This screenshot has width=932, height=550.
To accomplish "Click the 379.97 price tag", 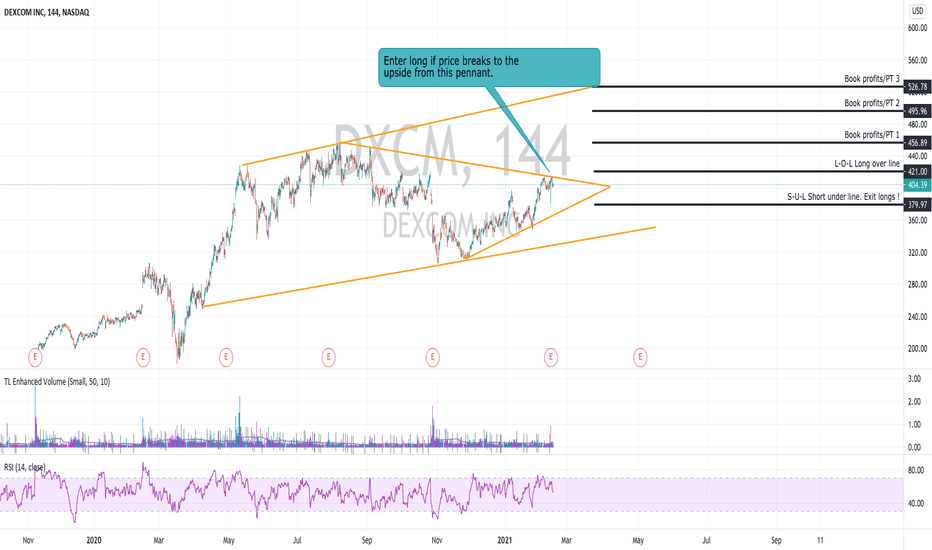I will point(917,205).
